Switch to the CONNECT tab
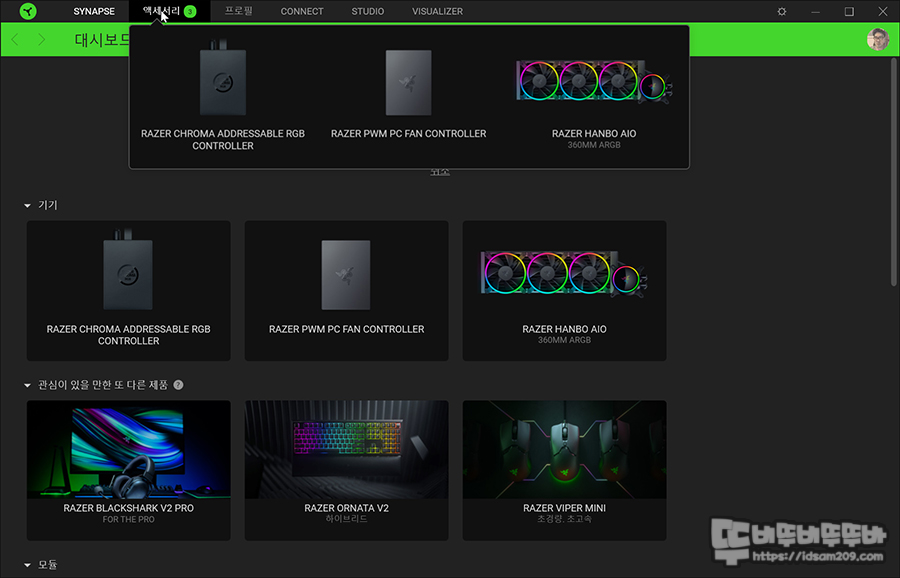Screen dimensions: 900x578 point(302,11)
